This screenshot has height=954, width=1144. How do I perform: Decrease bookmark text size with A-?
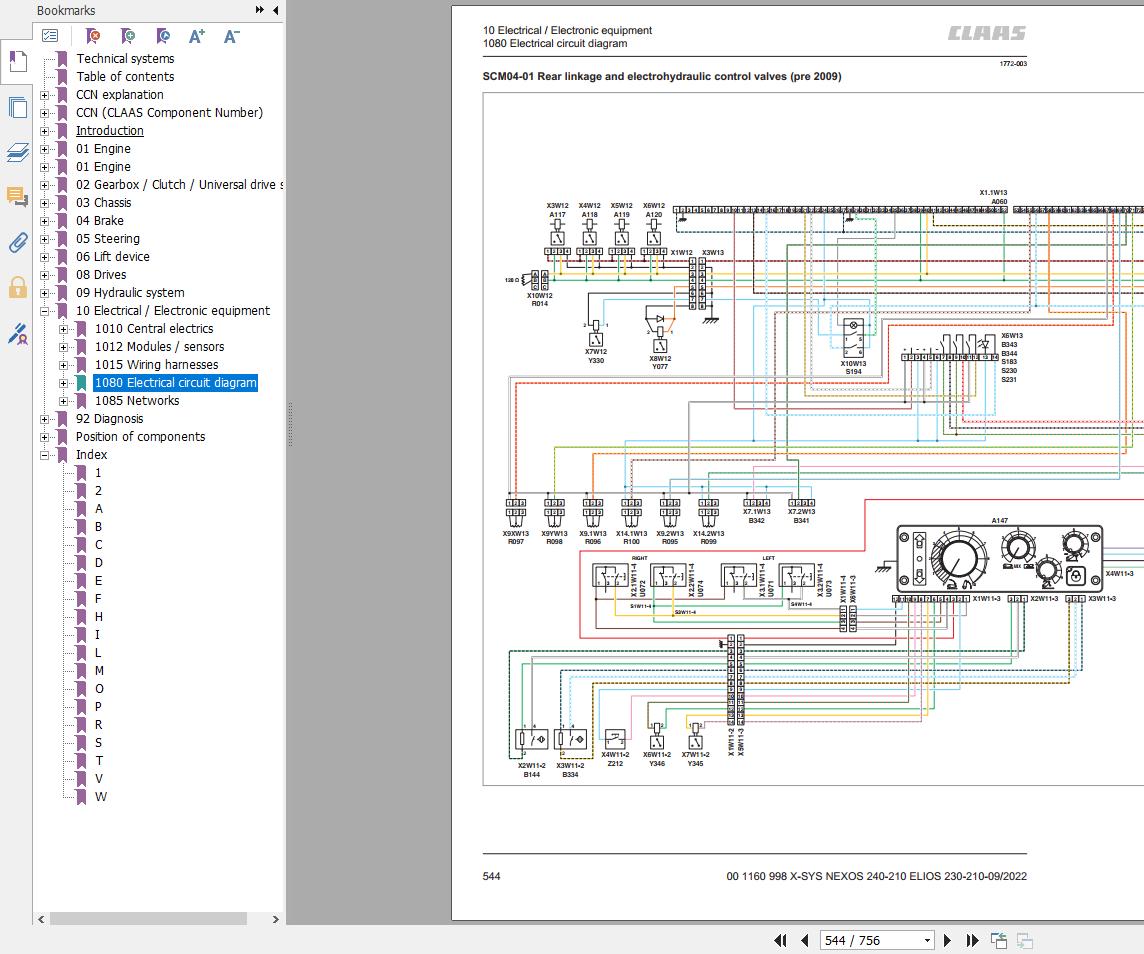(231, 36)
